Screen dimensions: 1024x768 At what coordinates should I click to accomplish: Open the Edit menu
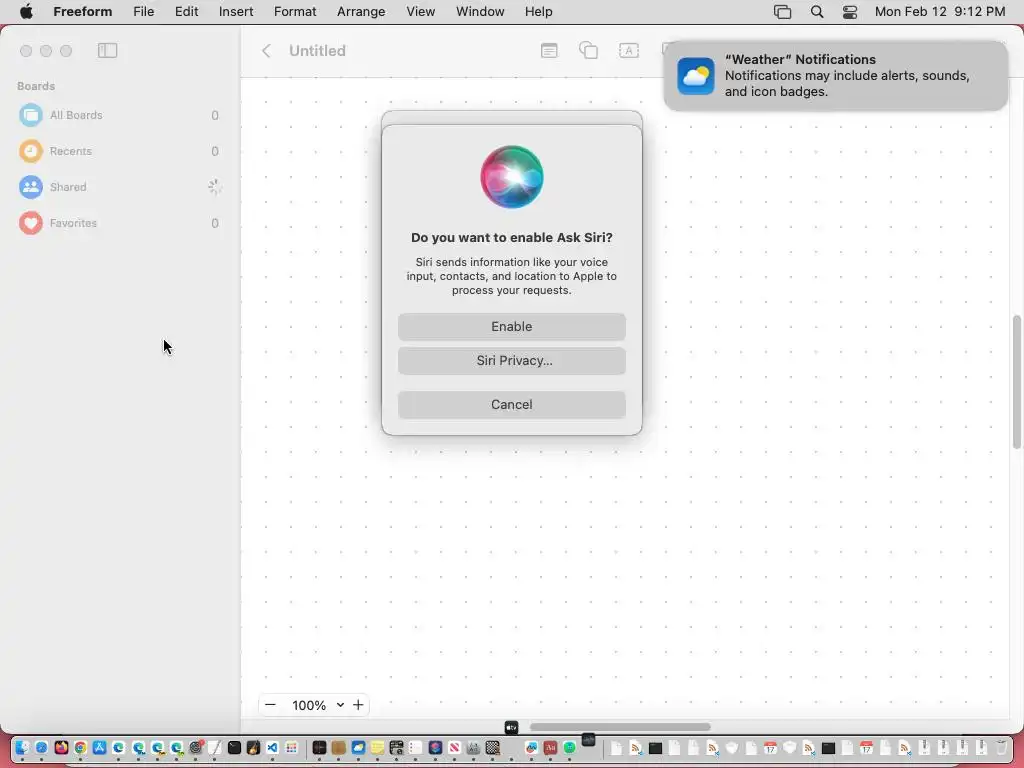[x=186, y=12]
